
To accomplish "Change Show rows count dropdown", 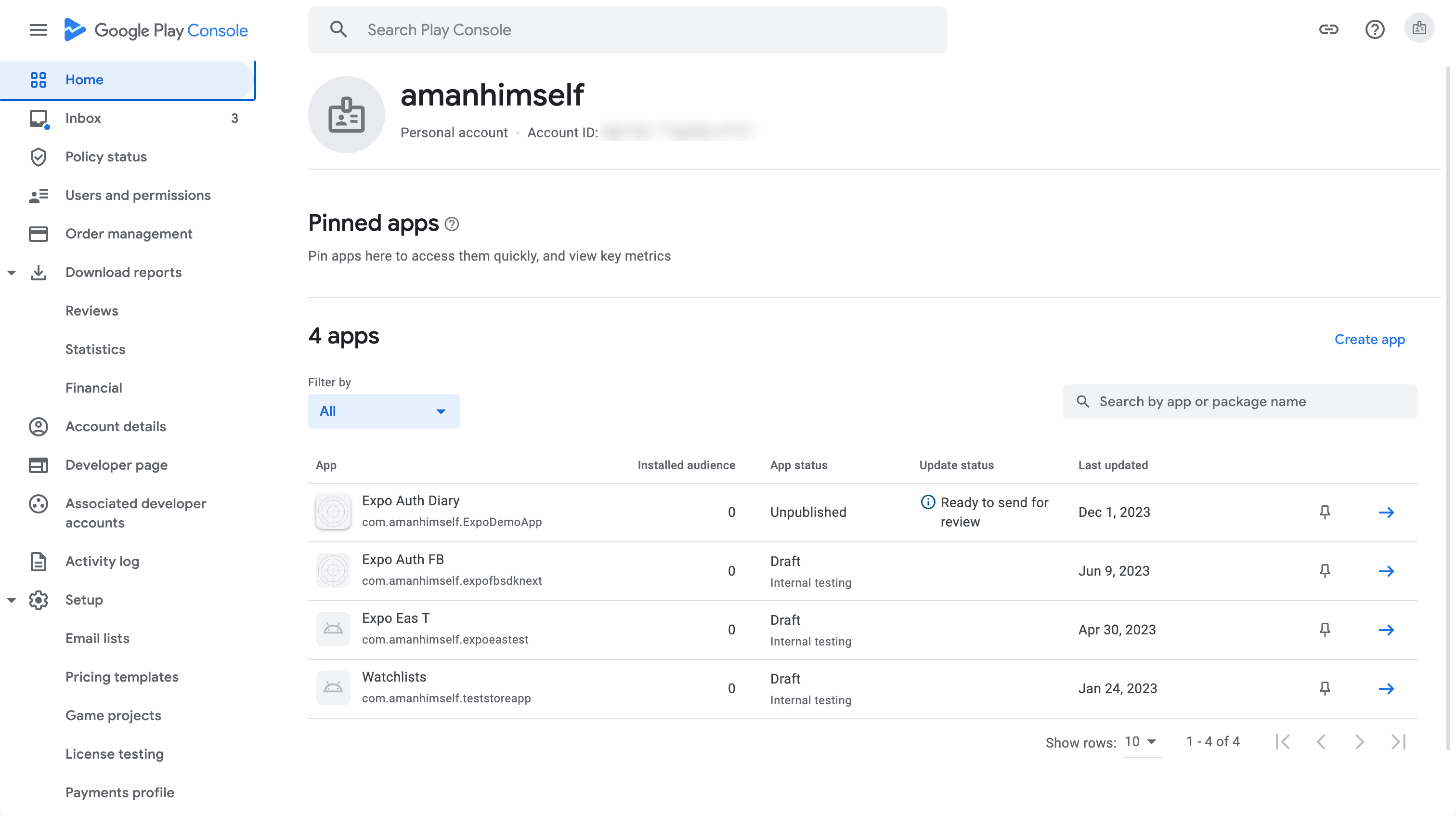I will pos(1141,742).
